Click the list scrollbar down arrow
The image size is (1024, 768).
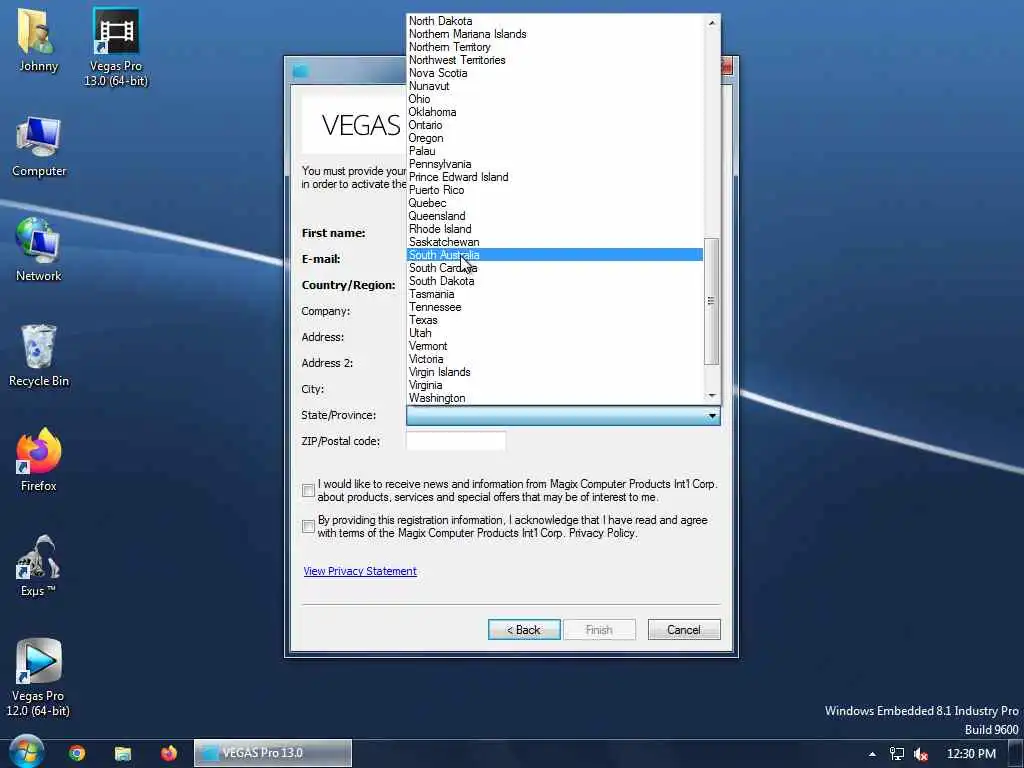coord(712,395)
